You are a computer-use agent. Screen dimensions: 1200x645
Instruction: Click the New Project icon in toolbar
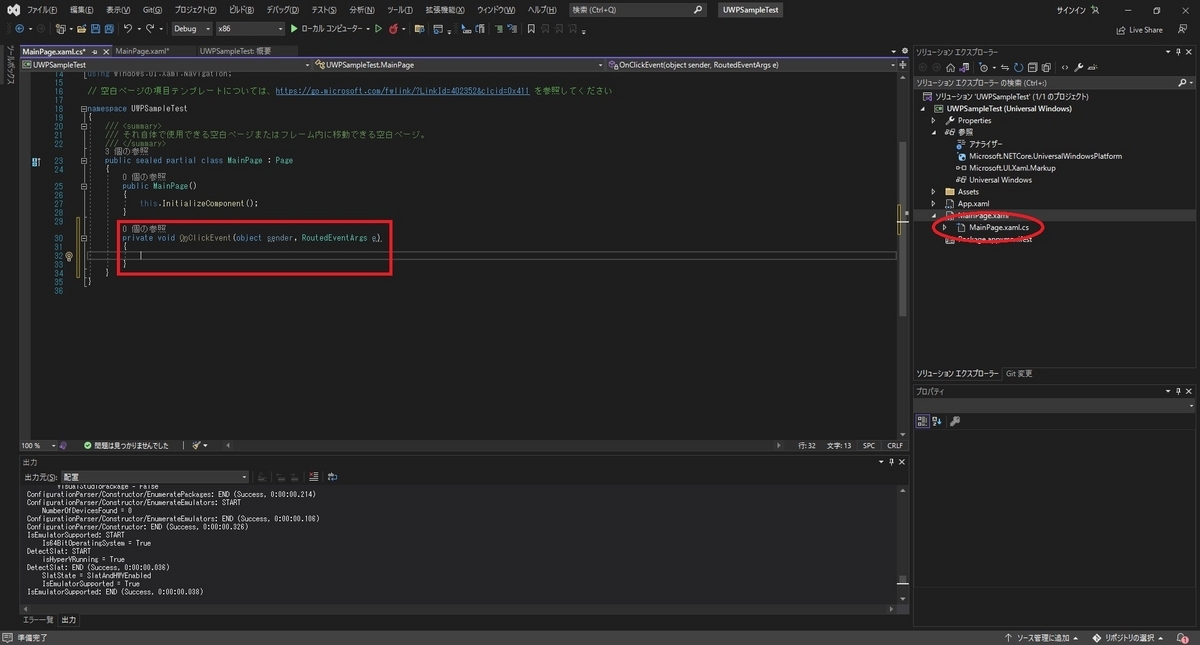(x=62, y=29)
